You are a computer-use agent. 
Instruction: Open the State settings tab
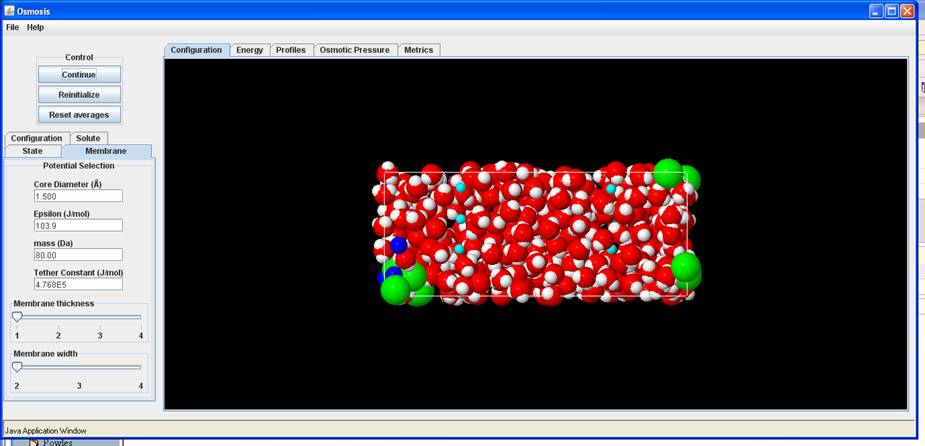coord(33,151)
